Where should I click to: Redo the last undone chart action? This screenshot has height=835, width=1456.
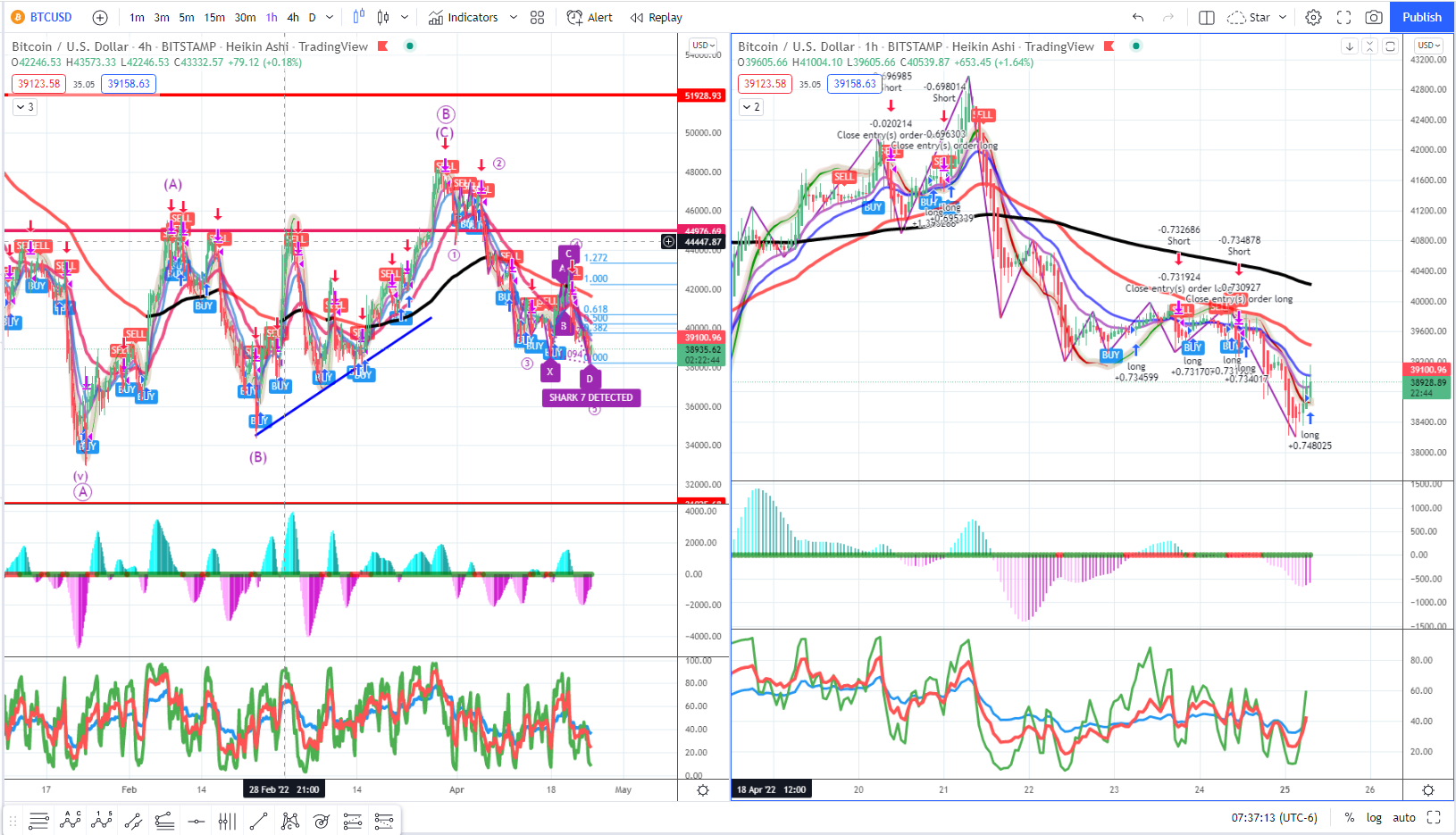(x=1168, y=17)
